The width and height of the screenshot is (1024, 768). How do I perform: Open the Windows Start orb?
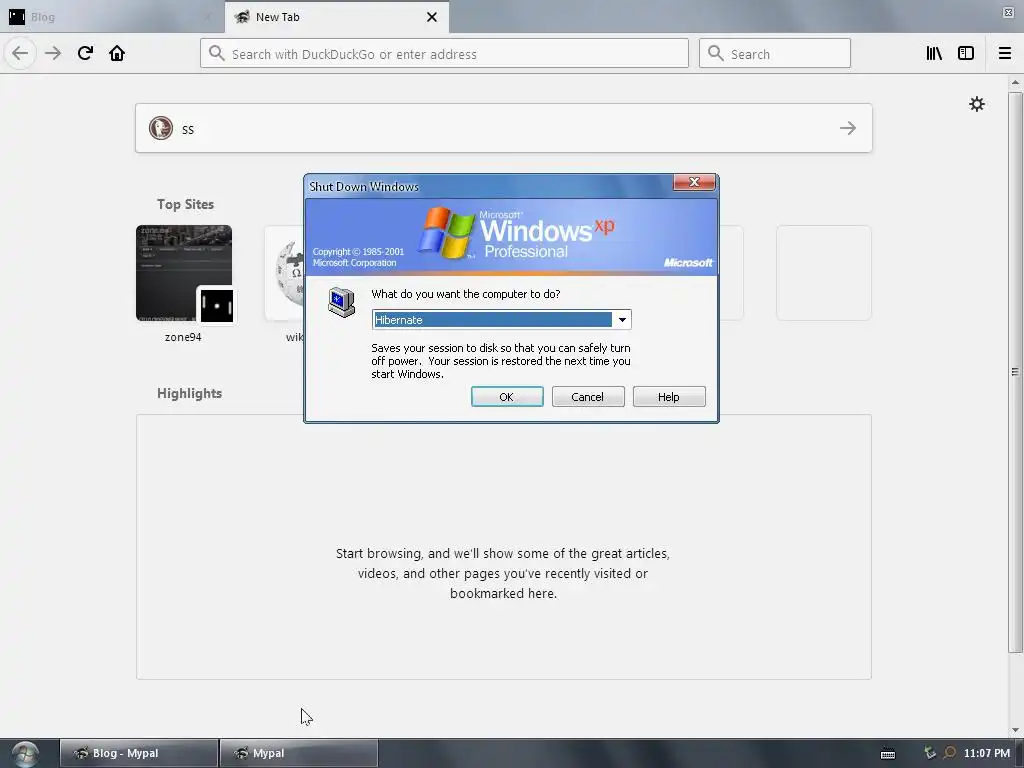pos(25,754)
